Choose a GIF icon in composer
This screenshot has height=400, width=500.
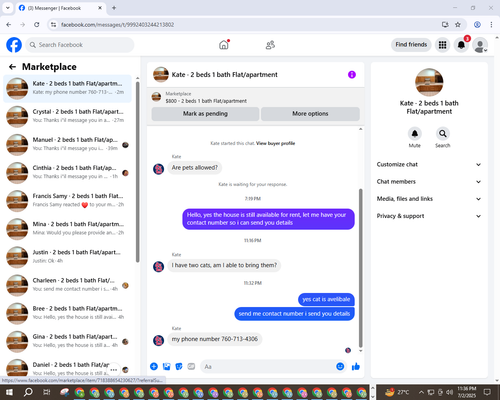[x=191, y=367]
